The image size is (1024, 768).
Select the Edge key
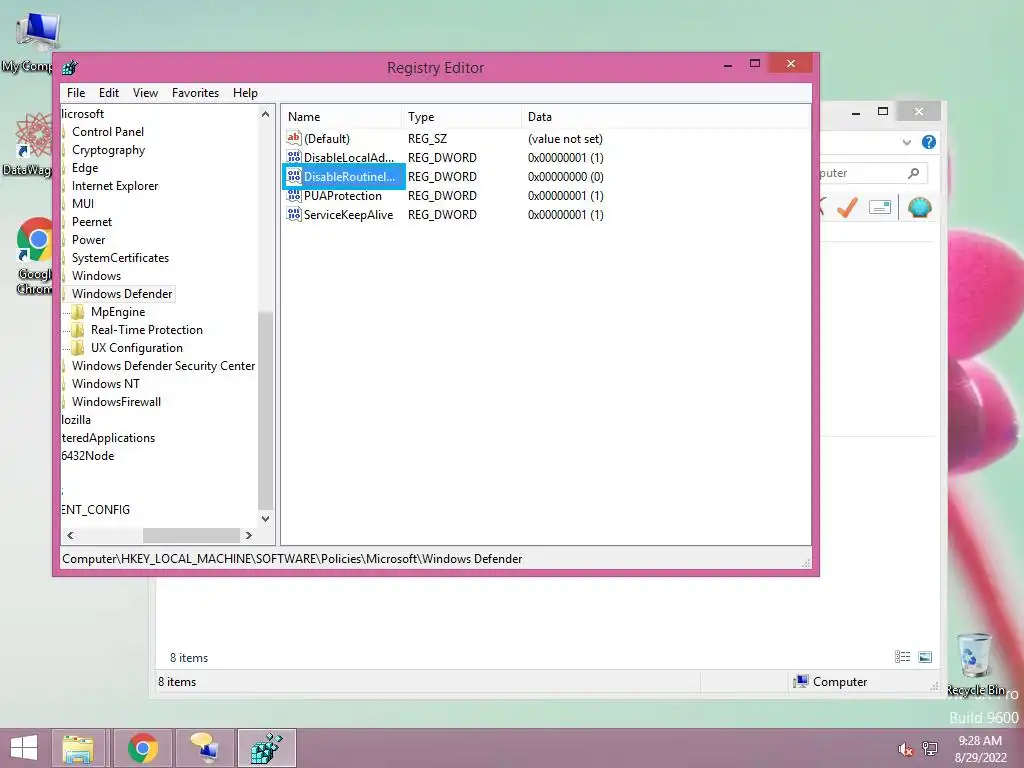coord(85,168)
